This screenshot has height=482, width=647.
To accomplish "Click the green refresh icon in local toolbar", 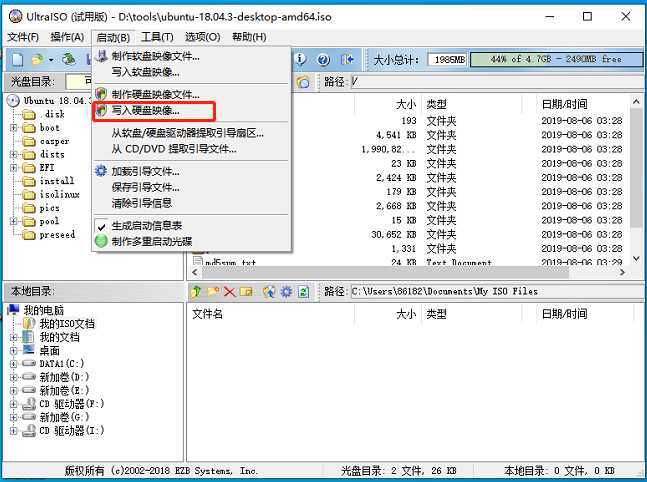I will click(304, 292).
